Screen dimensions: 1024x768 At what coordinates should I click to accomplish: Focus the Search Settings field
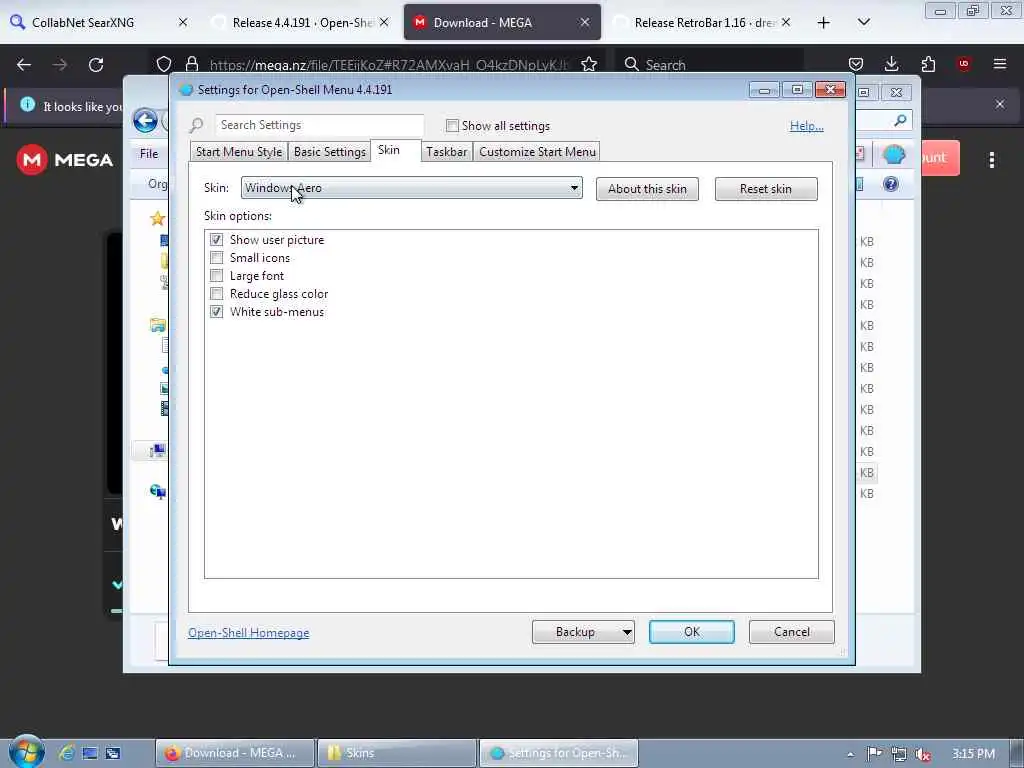319,125
